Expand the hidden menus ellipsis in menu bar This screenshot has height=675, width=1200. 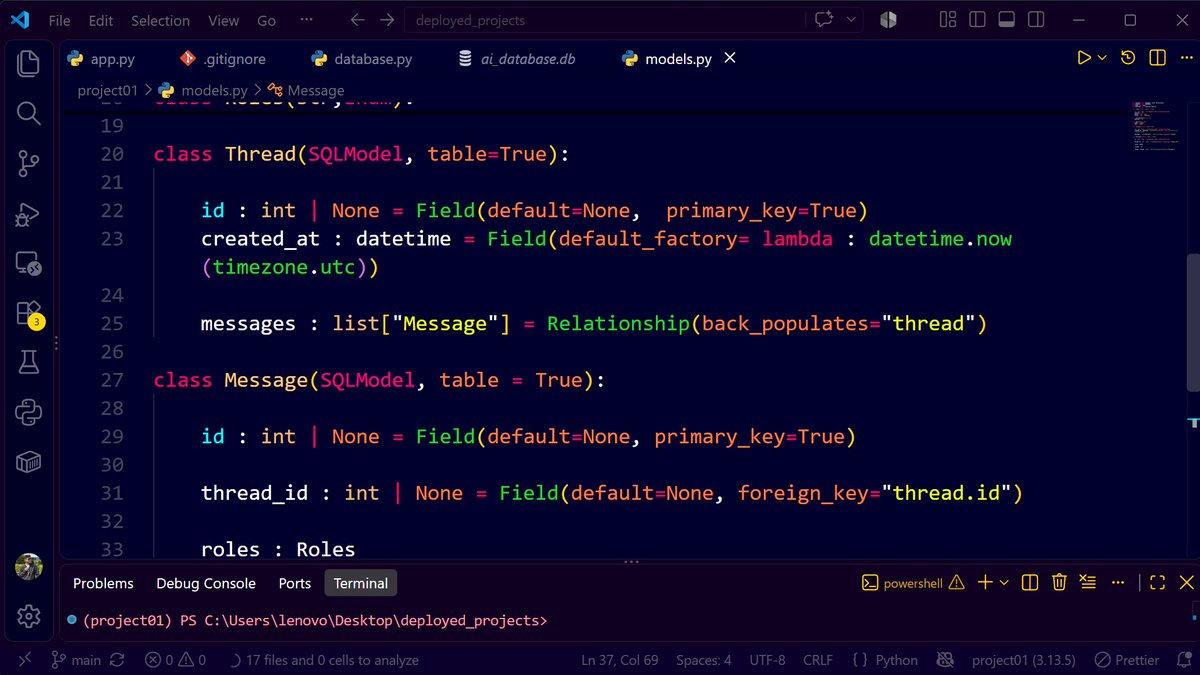(308, 20)
